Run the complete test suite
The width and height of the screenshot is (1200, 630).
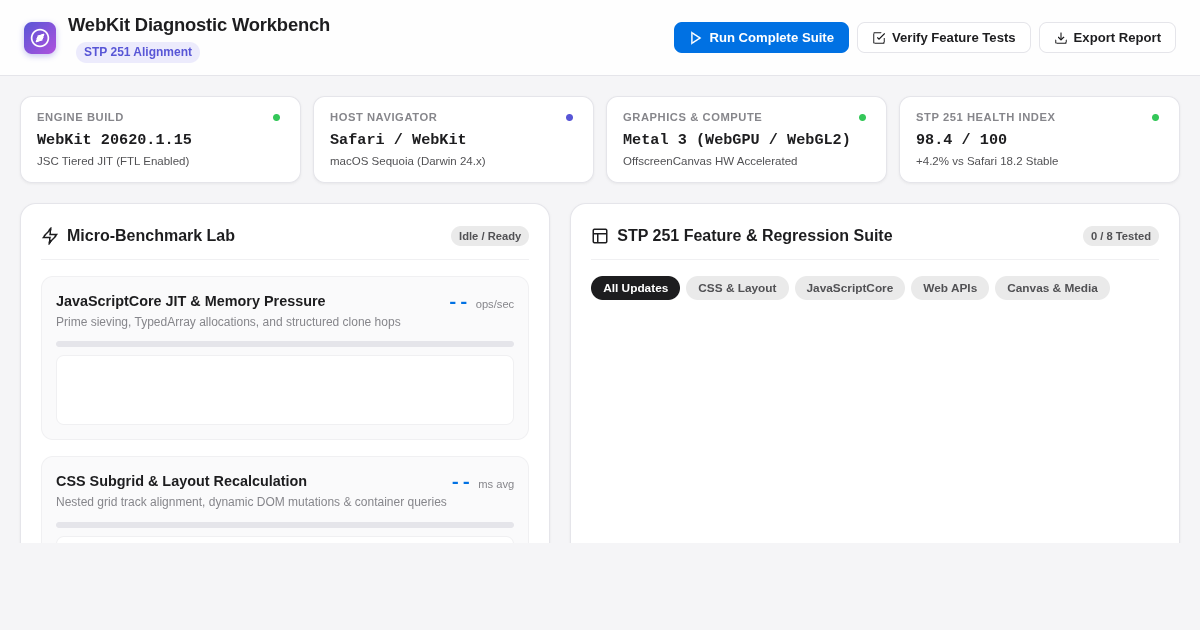coord(761,38)
